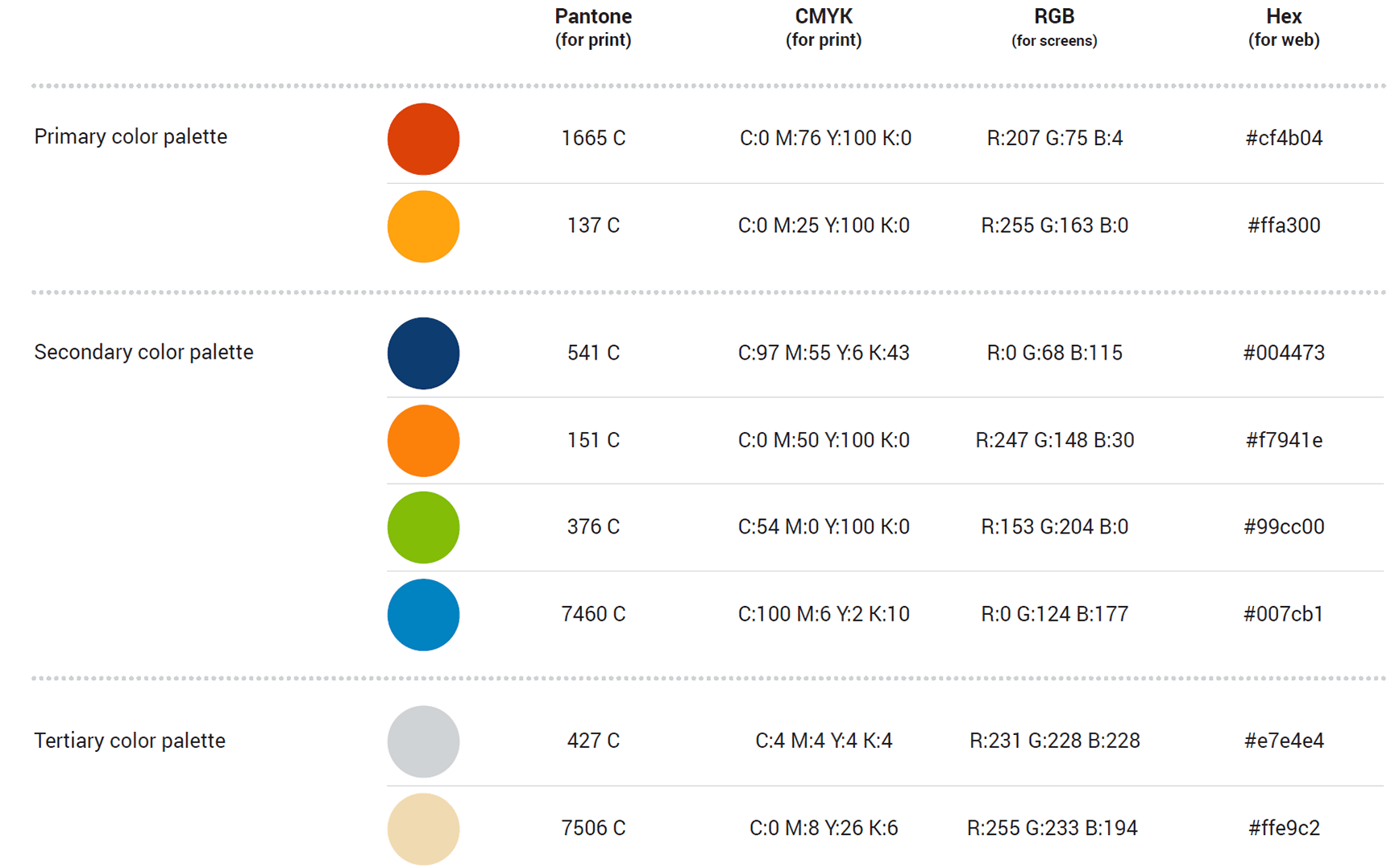Viewport: 1391px width, 868px height.
Task: Click the red-orange 1665 C color swatch
Action: (x=423, y=139)
